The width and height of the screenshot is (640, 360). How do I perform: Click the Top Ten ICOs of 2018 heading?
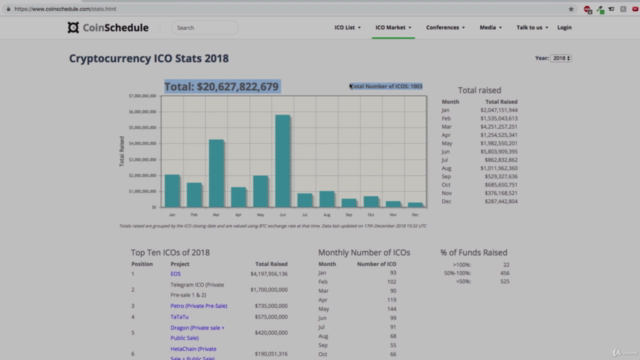(x=170, y=253)
